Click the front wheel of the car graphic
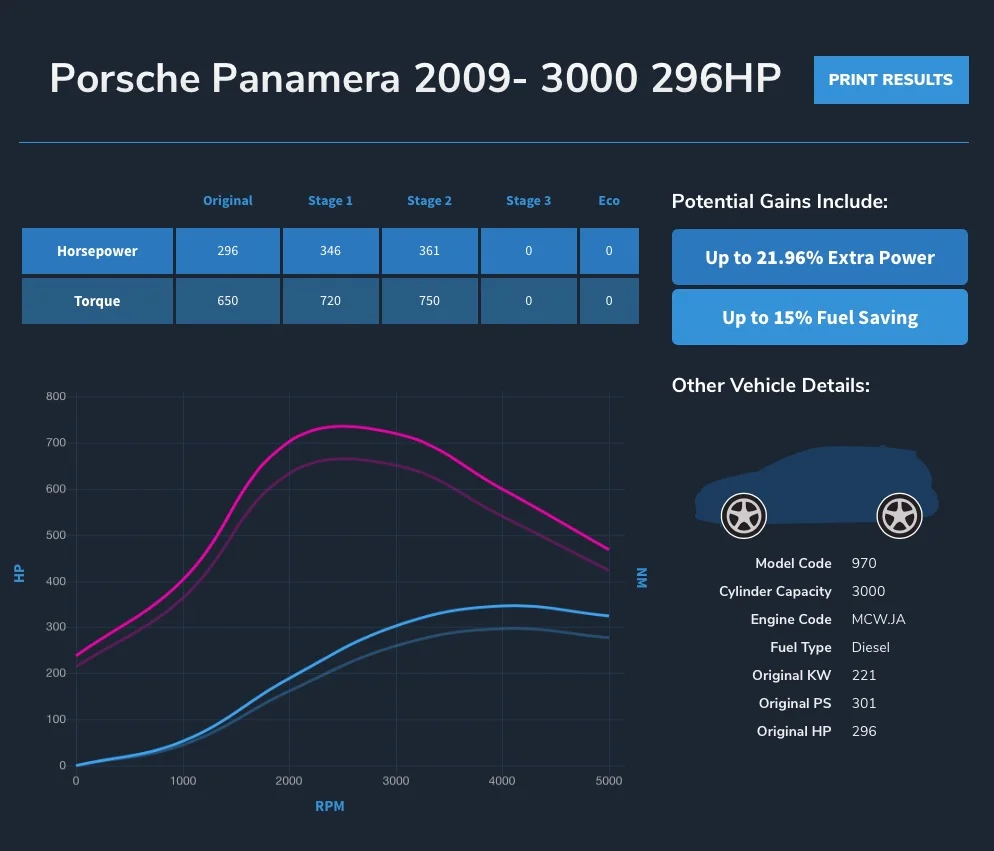 (744, 516)
